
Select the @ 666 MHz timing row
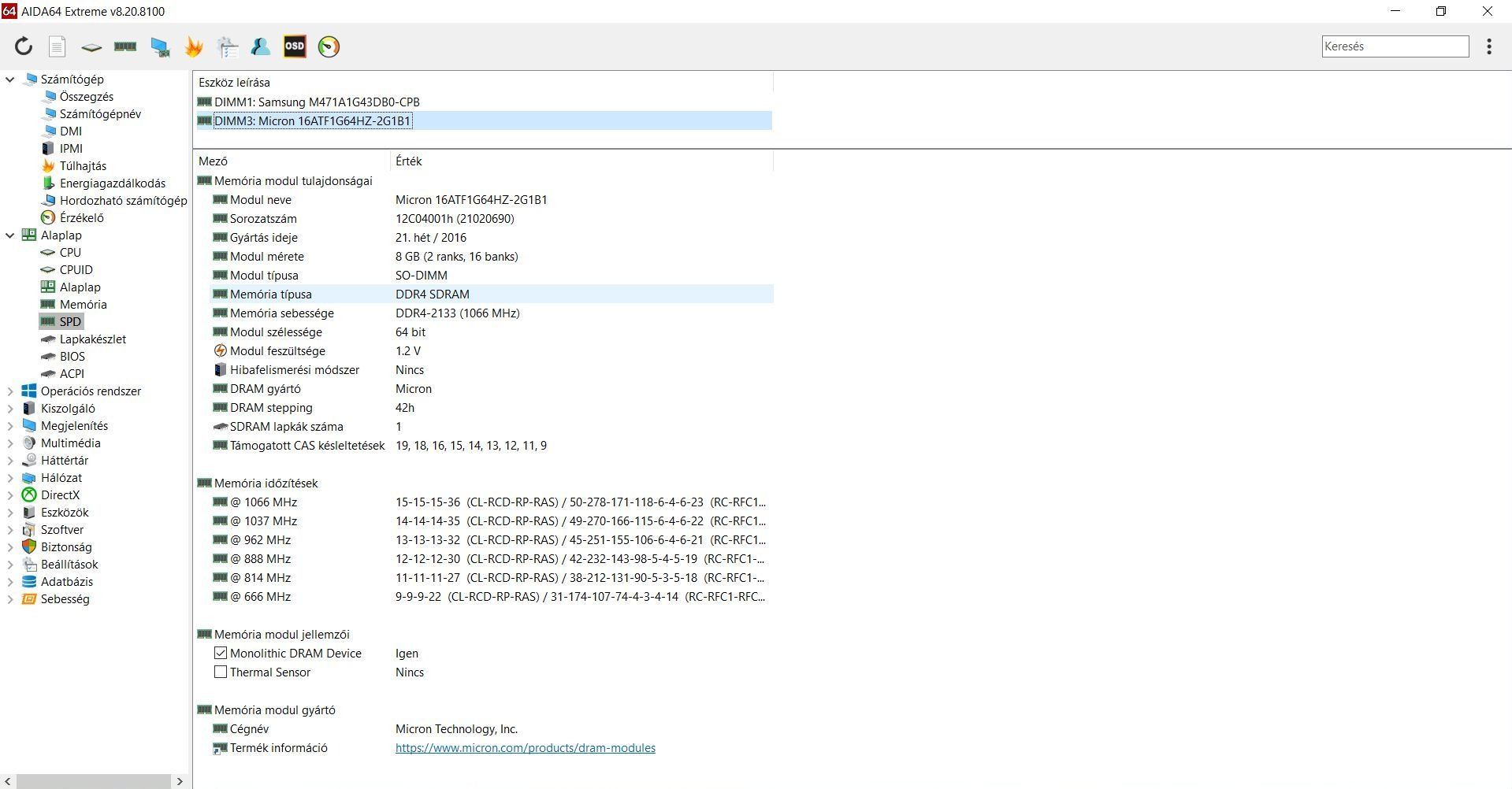pyautogui.click(x=492, y=597)
